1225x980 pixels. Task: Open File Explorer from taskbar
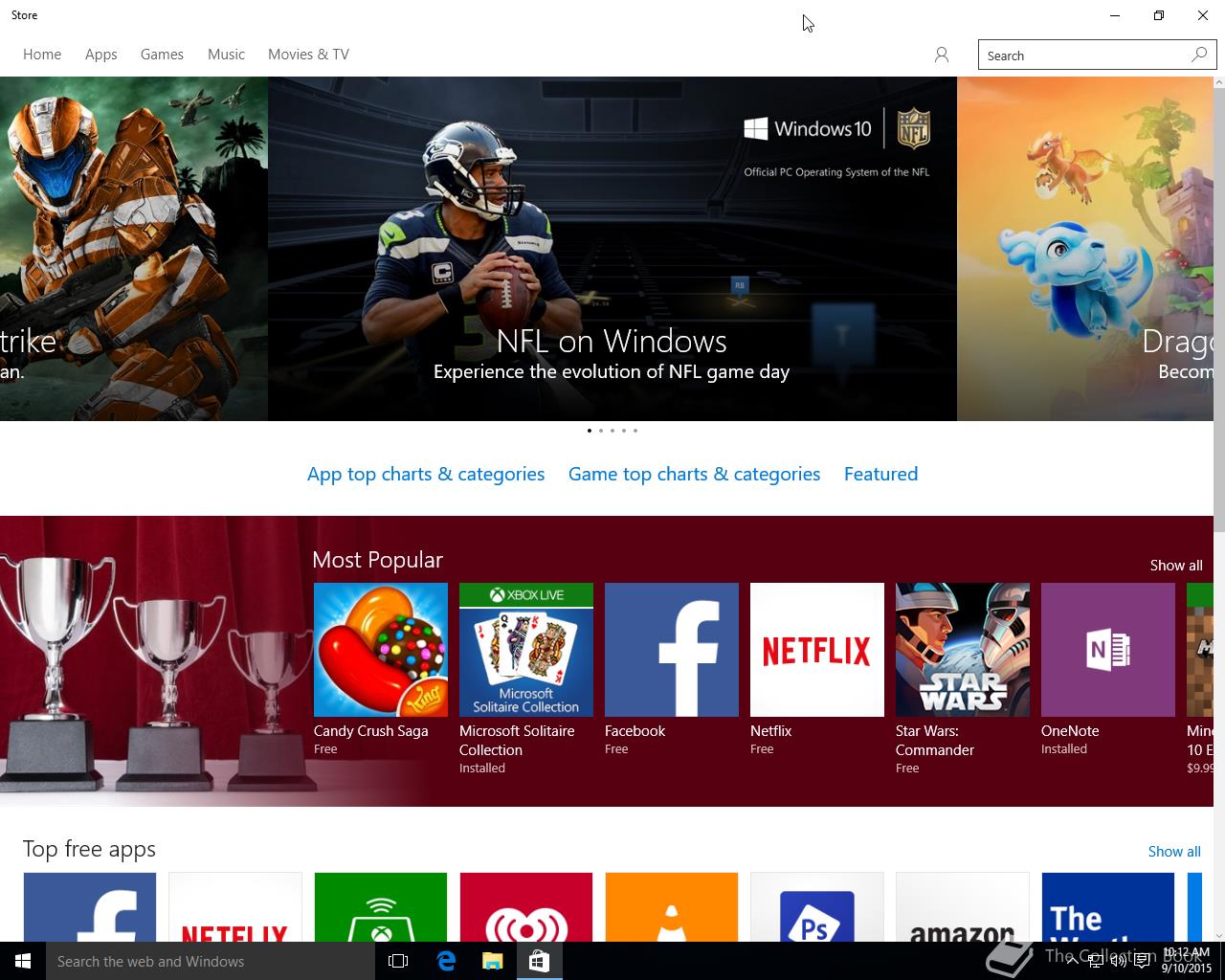[x=493, y=961]
